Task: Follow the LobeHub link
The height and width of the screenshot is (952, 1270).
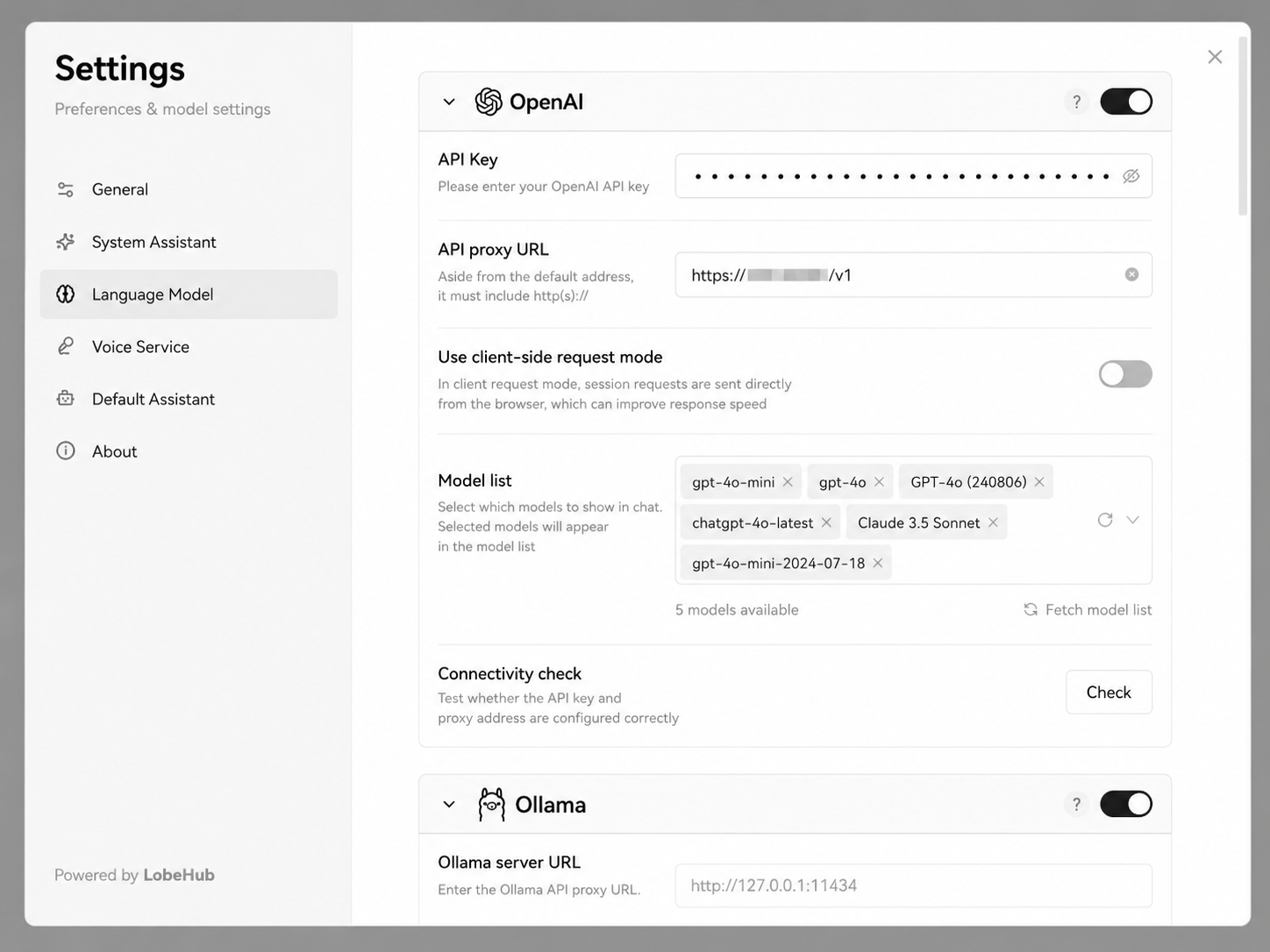Action: click(179, 875)
